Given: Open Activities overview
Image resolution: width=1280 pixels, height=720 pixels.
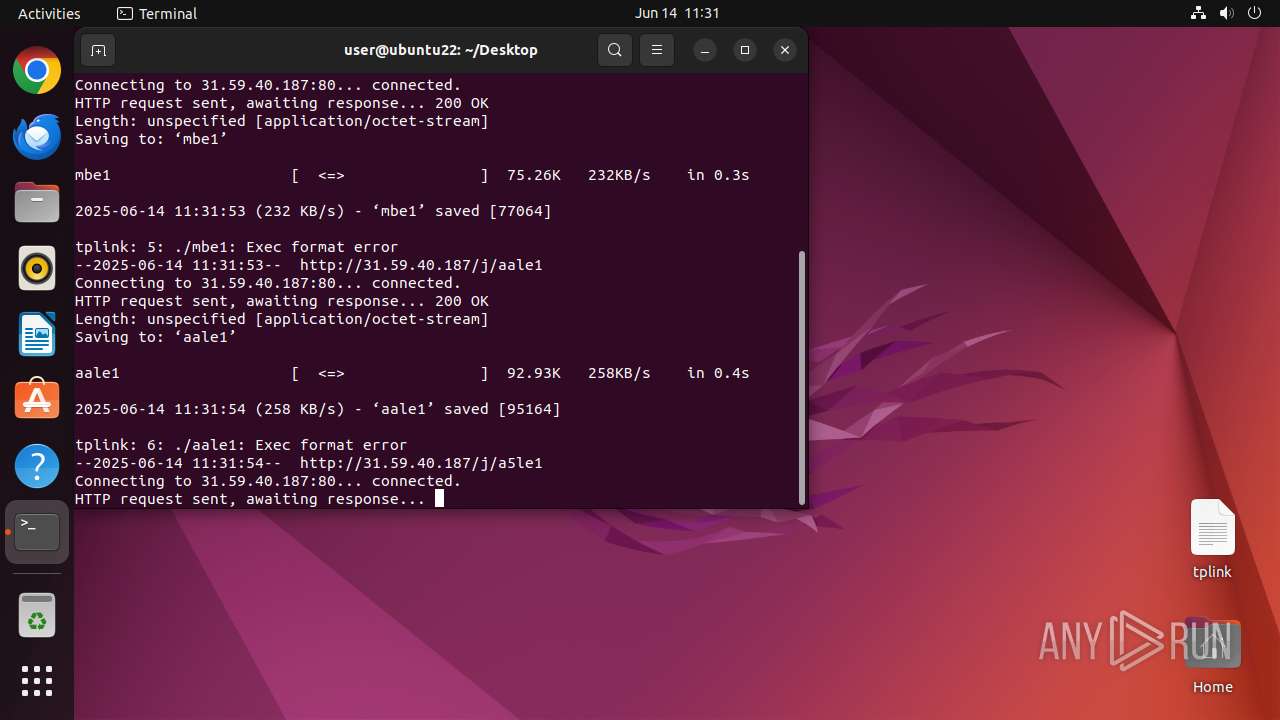Looking at the screenshot, I should click(x=49, y=13).
